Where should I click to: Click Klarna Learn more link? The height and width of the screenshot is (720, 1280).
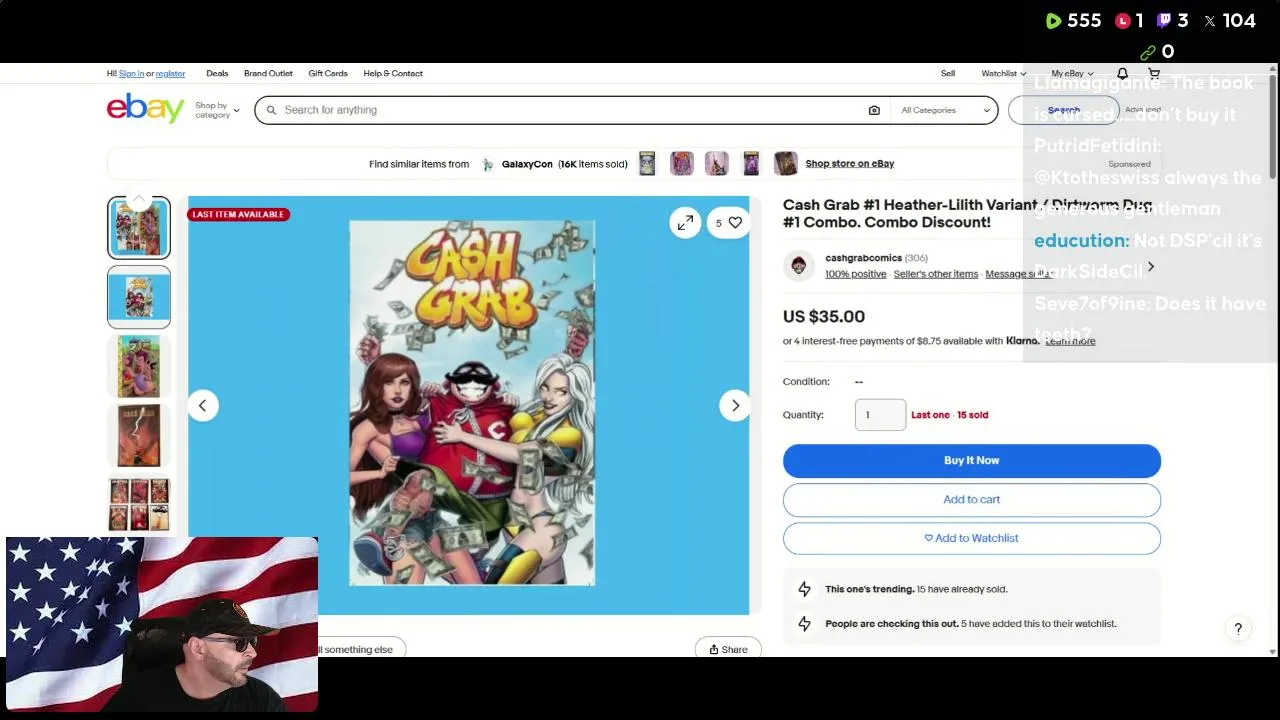tap(1070, 341)
